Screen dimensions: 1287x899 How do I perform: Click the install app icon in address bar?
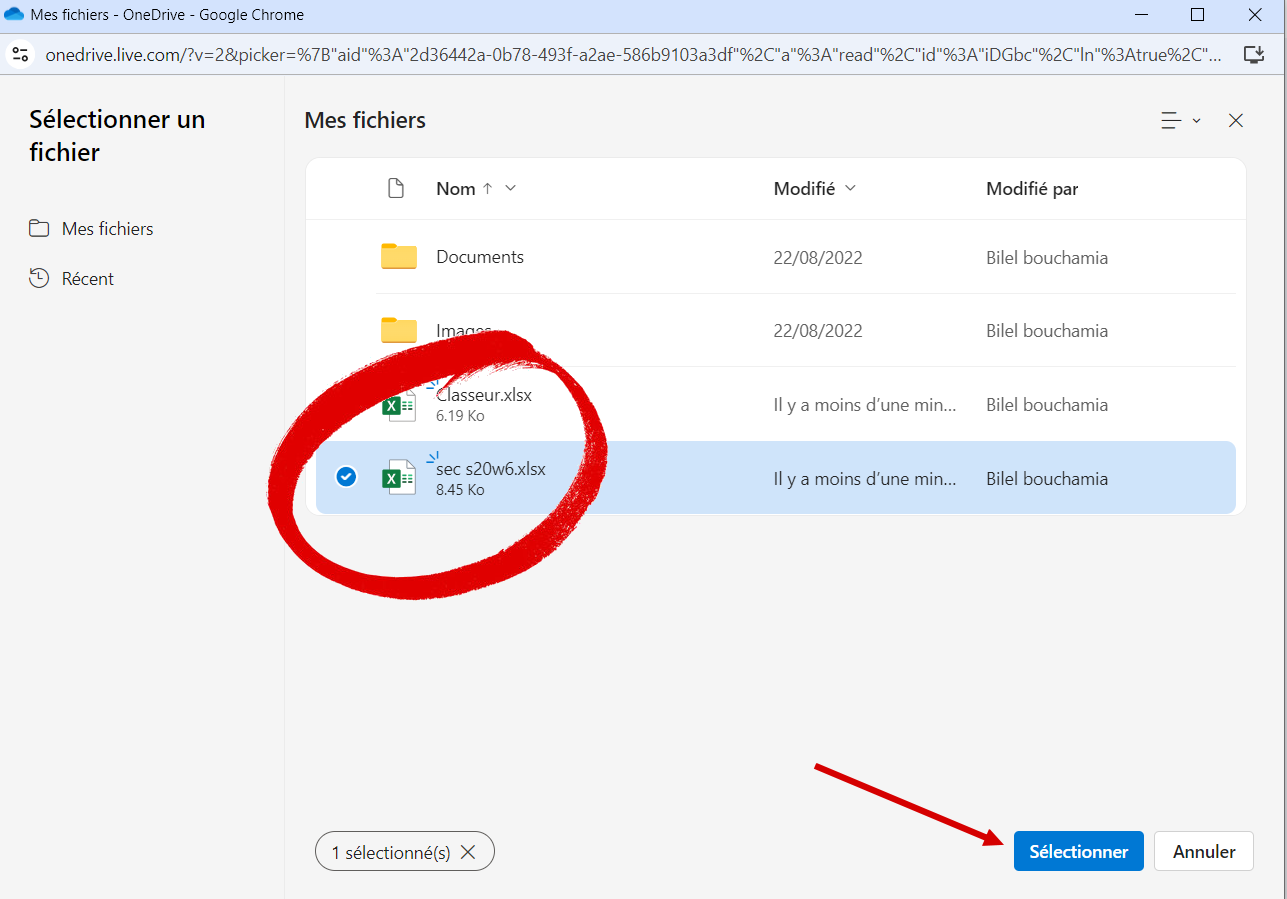coord(1254,54)
